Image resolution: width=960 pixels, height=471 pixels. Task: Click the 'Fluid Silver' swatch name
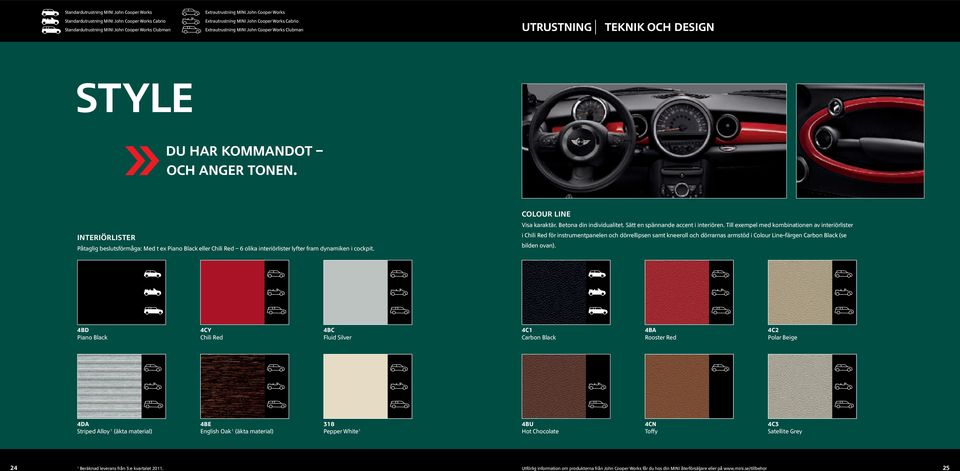tap(337, 337)
